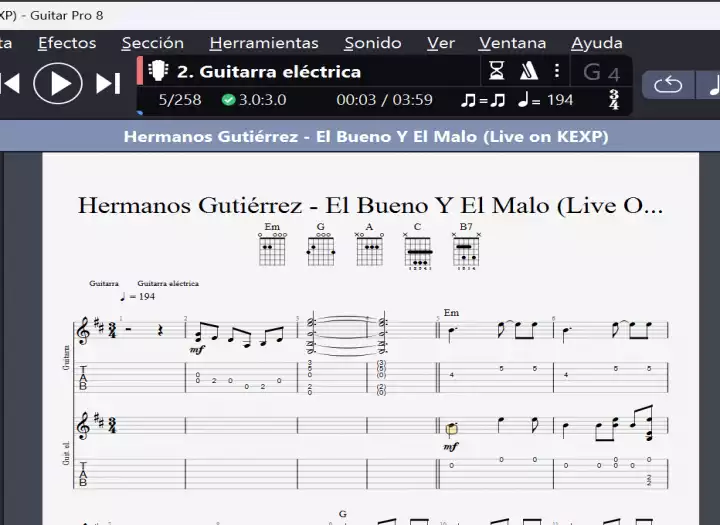Open the Sonido menu
Screen dimensions: 720x525
click(x=373, y=43)
